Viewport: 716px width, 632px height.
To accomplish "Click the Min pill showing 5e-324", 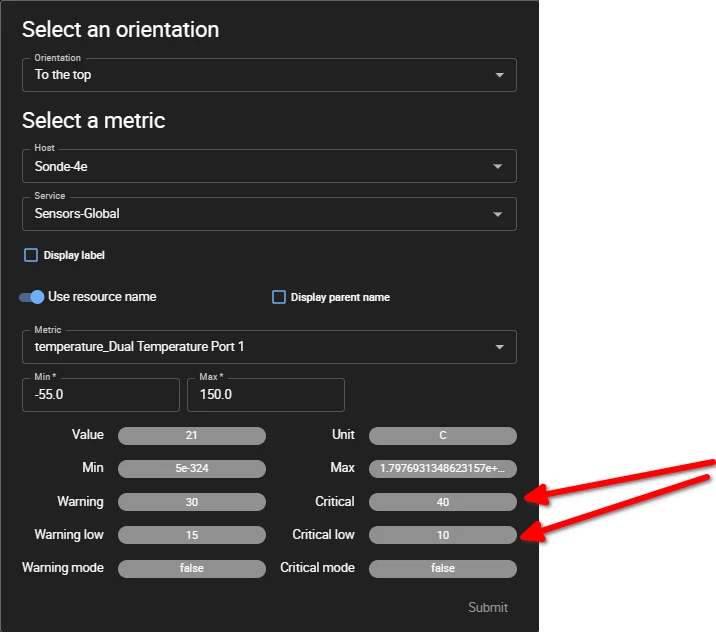I will tap(192, 469).
